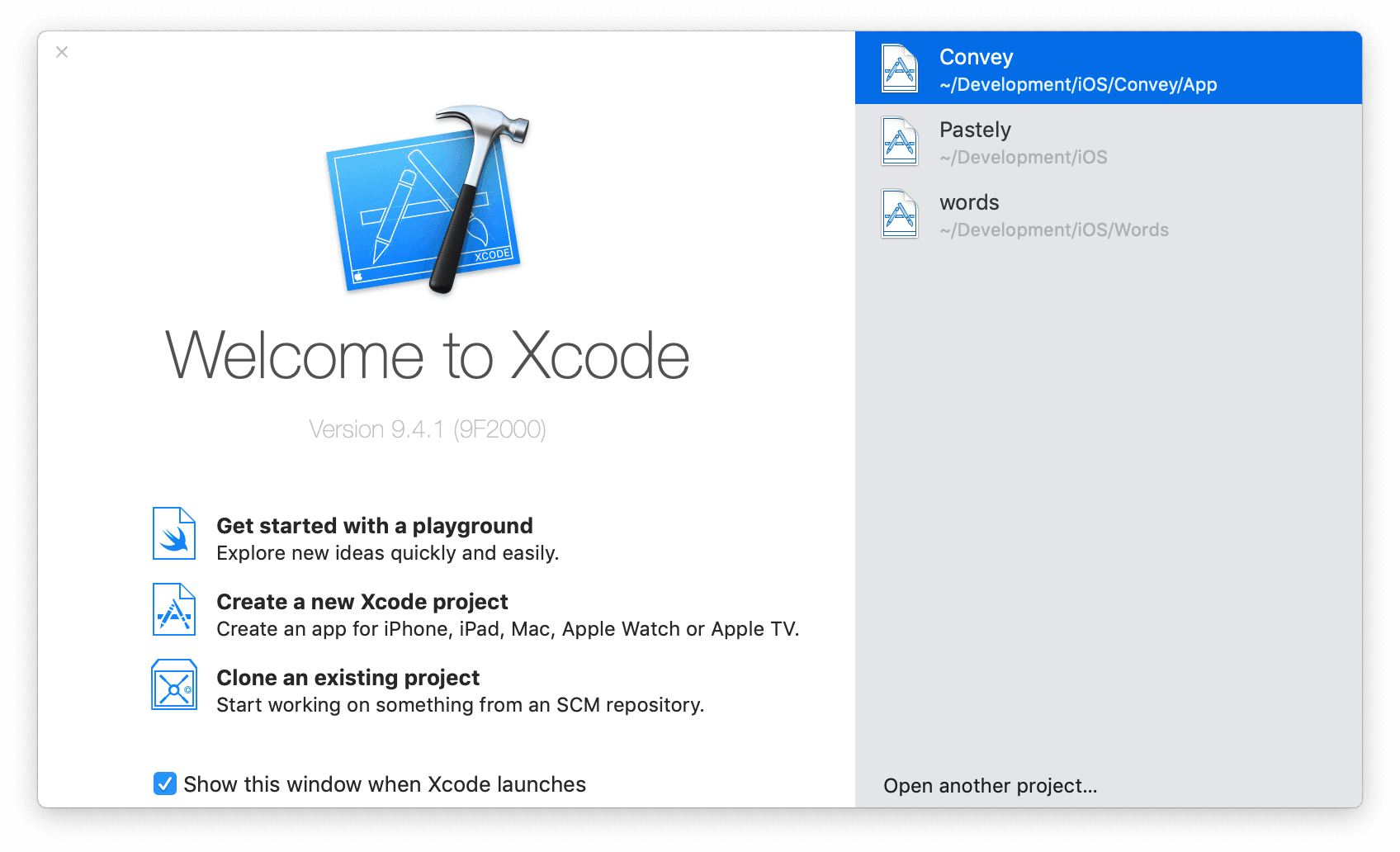The width and height of the screenshot is (1400, 852).
Task: Click the ~/Development/iOS/Words path text
Action: [x=1054, y=230]
